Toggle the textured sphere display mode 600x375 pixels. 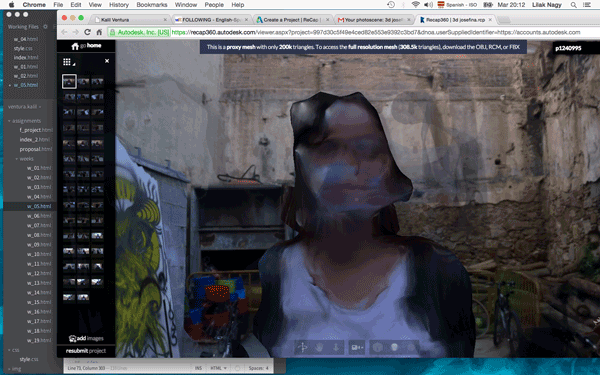(394, 347)
